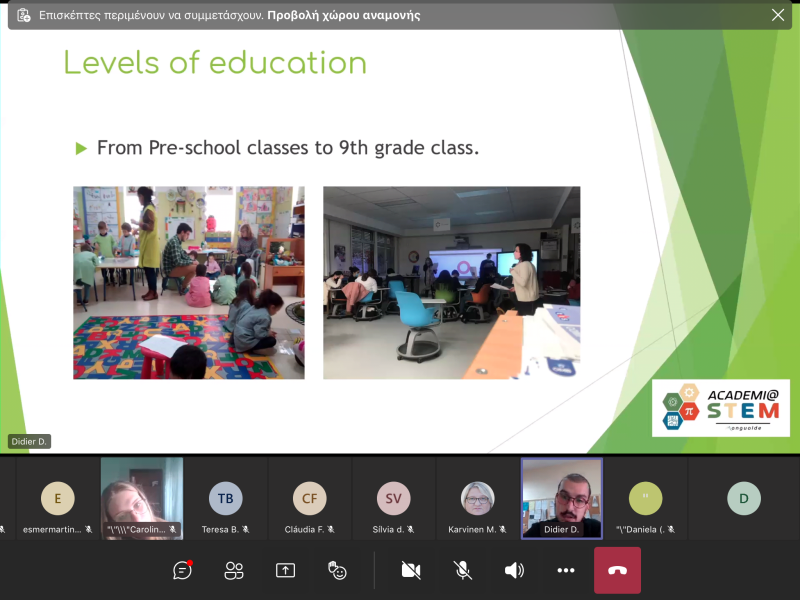Turn on the camera

[410, 570]
